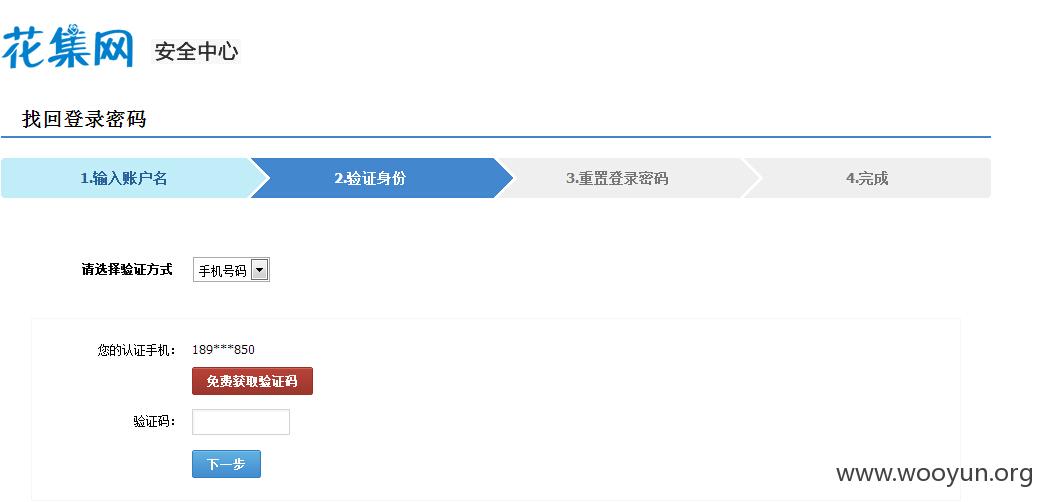Expand the dropdown arrow beside 手机号码
This screenshot has height=502, width=1042.
click(x=260, y=271)
